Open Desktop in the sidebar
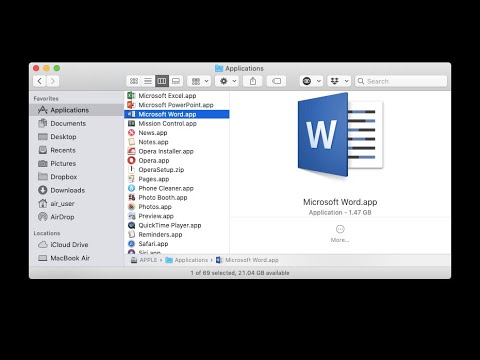Screen dimensions: 480x360 point(76,137)
